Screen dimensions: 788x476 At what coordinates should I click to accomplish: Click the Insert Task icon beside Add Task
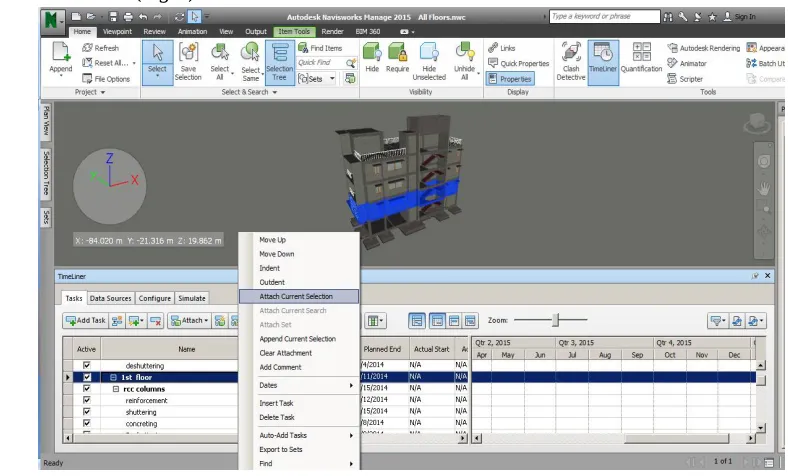coord(117,321)
